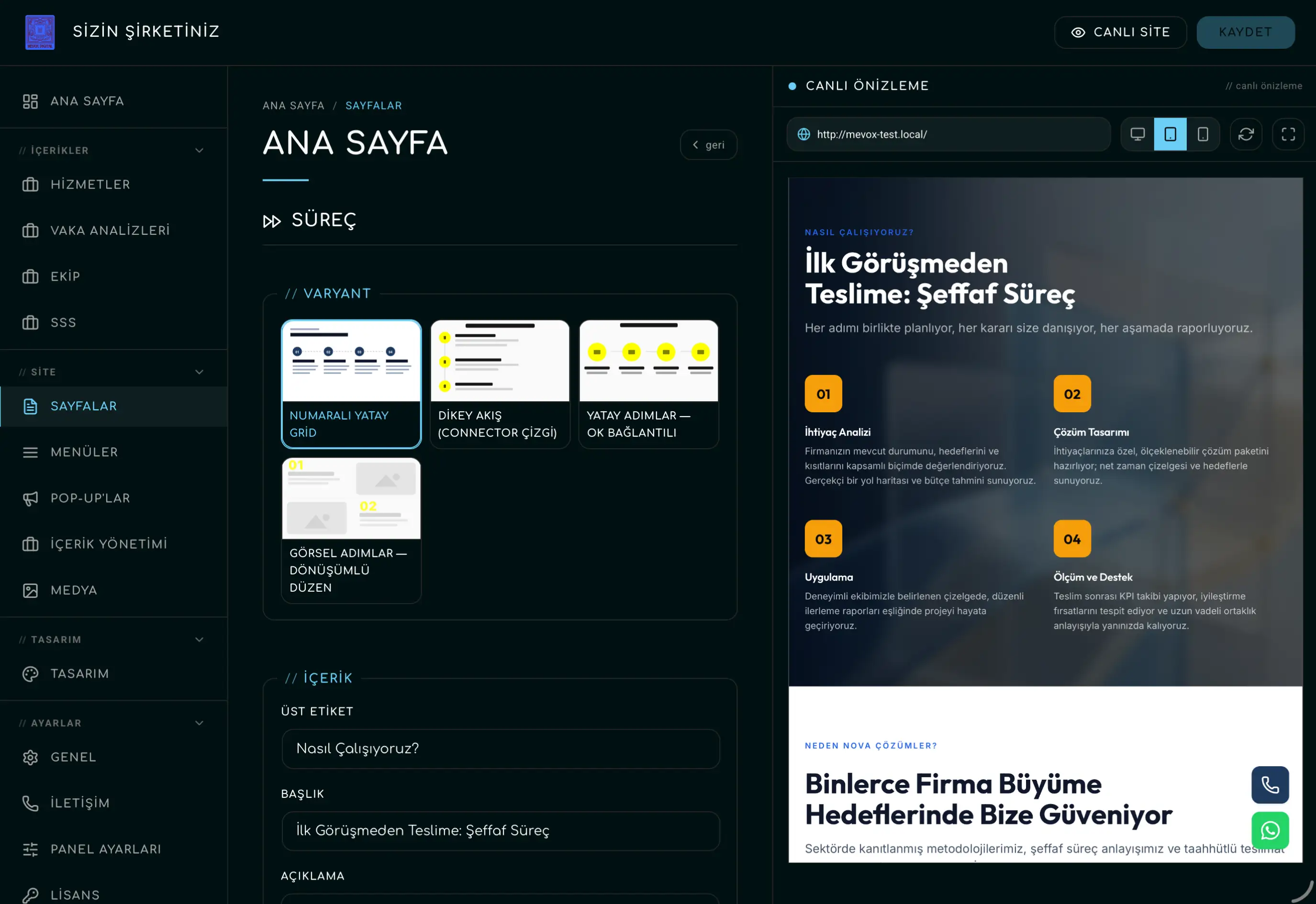Screen dimensions: 1316x904
Task: Open the Ekip menu item
Action: (113, 276)
